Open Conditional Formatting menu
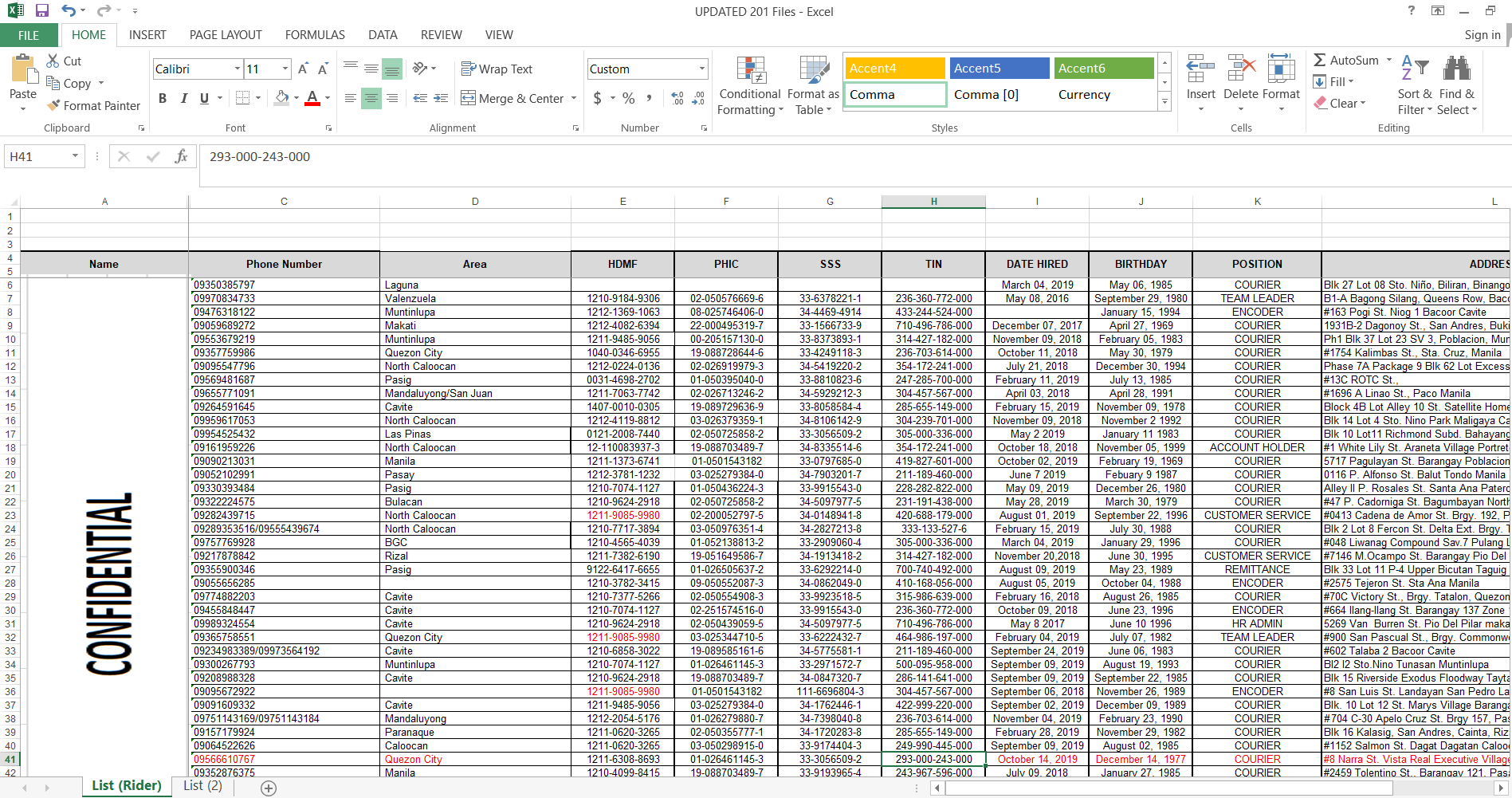Image resolution: width=1512 pixels, height=798 pixels. tap(749, 86)
